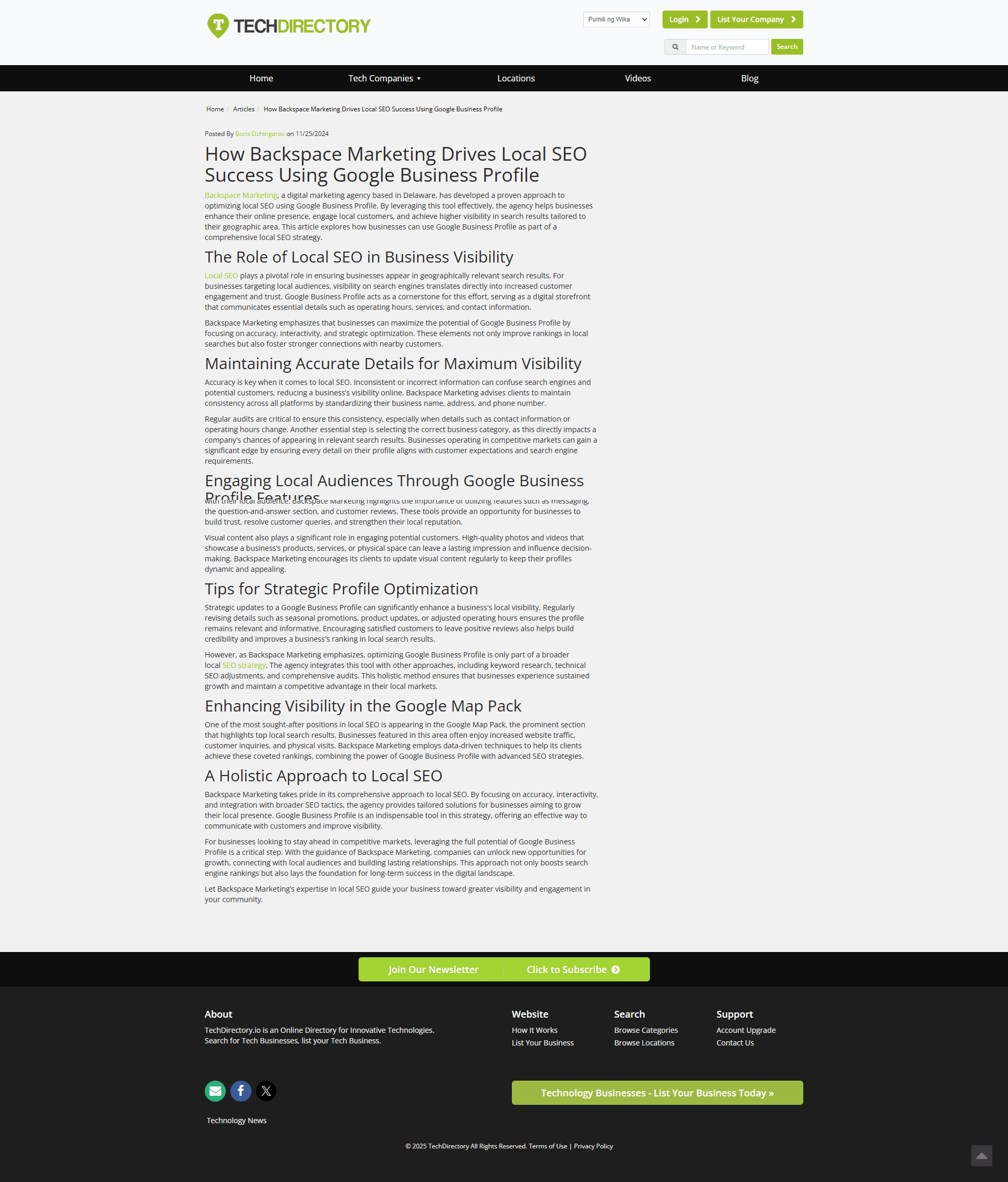Click the Login button
The width and height of the screenshot is (1008, 1182).
tap(682, 18)
